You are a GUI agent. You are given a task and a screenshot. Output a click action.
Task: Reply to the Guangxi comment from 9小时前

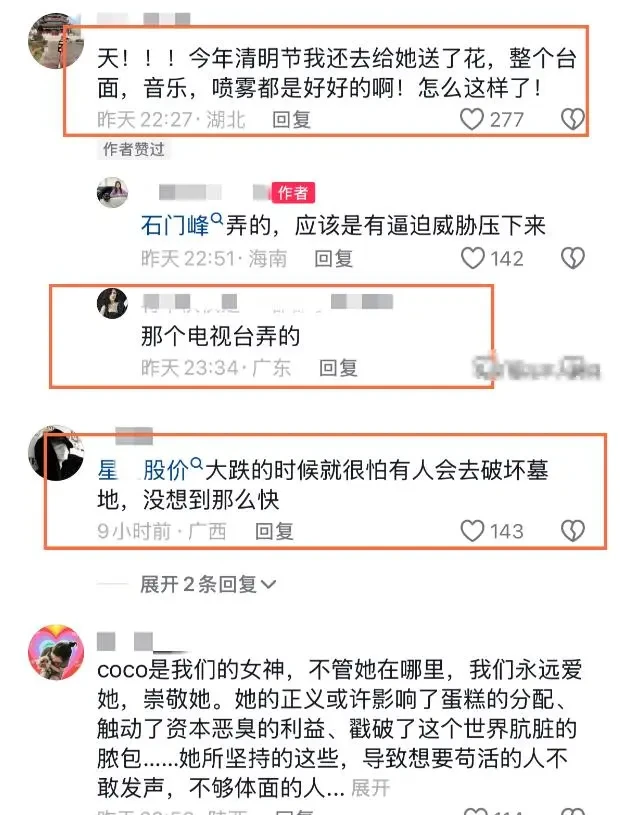pyautogui.click(x=274, y=531)
